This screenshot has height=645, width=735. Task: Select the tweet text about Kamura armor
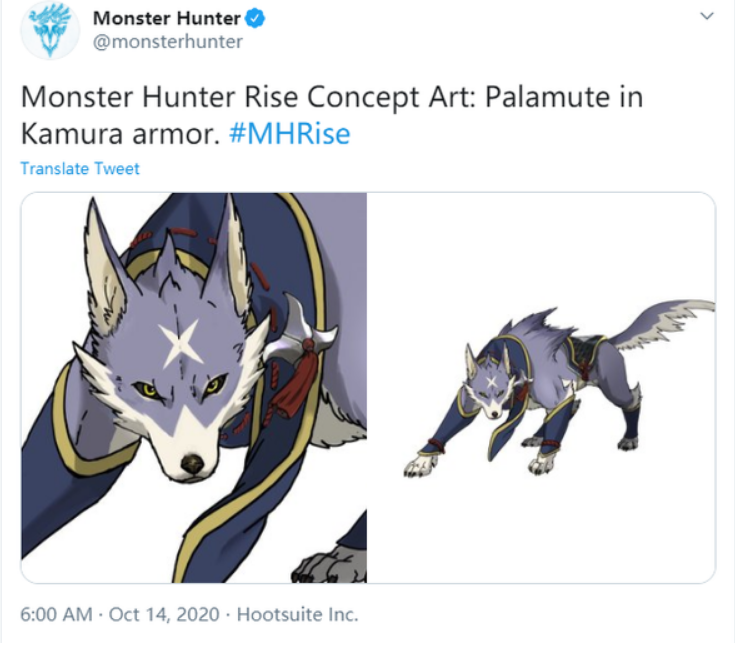tap(331, 115)
